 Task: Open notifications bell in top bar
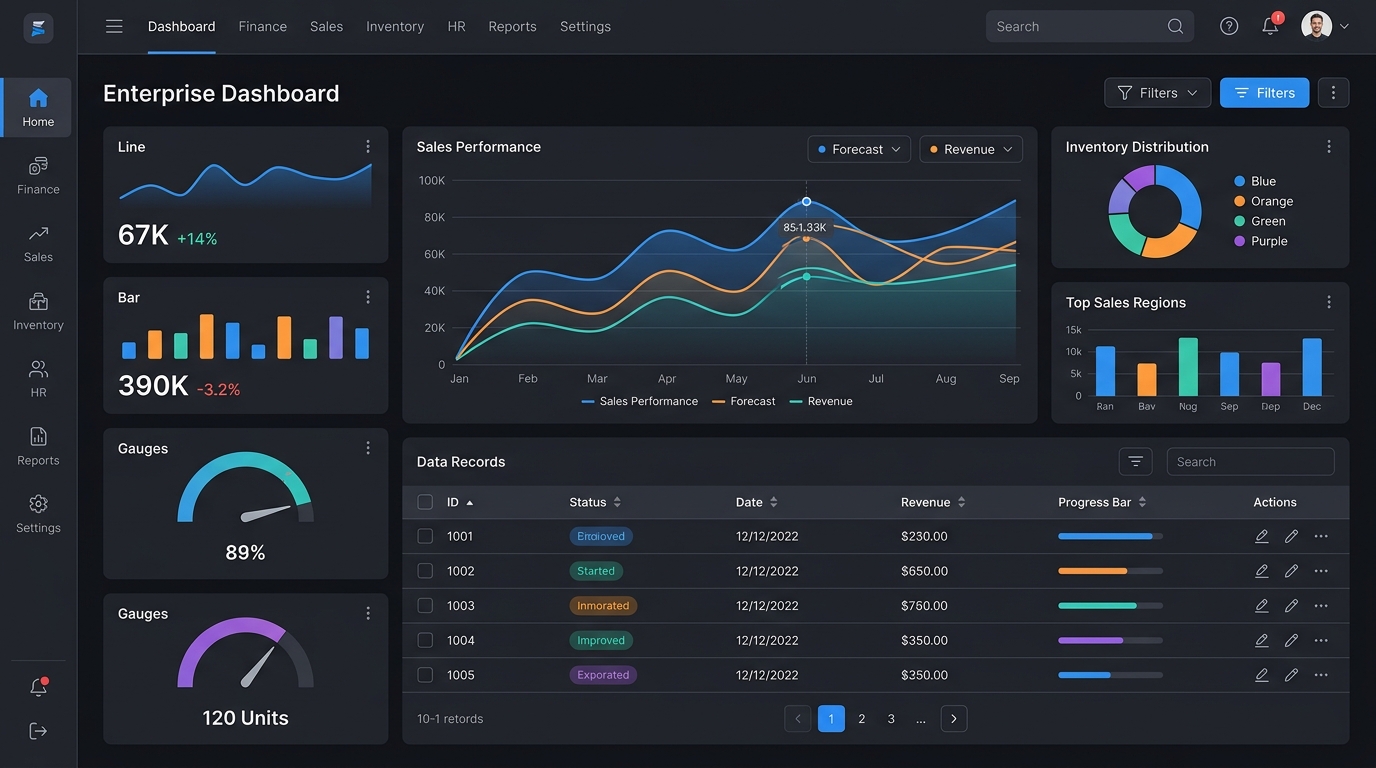(1270, 27)
